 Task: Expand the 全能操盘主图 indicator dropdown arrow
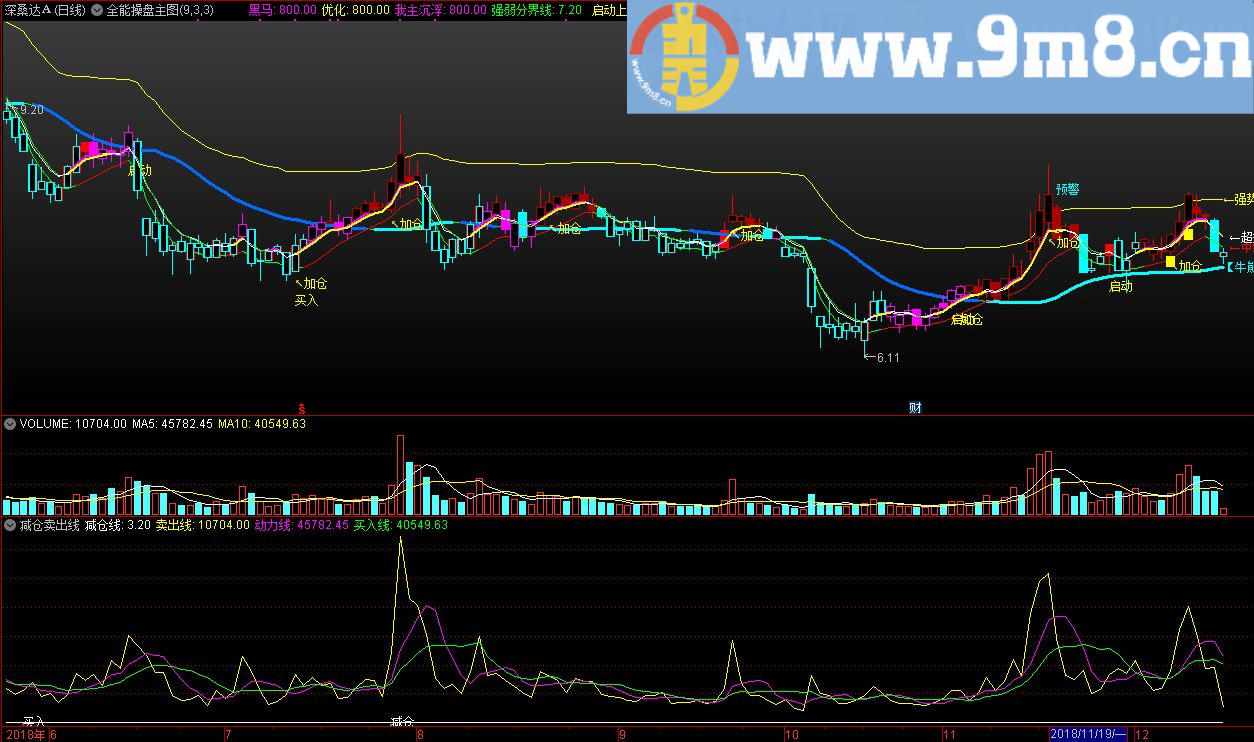[x=97, y=10]
